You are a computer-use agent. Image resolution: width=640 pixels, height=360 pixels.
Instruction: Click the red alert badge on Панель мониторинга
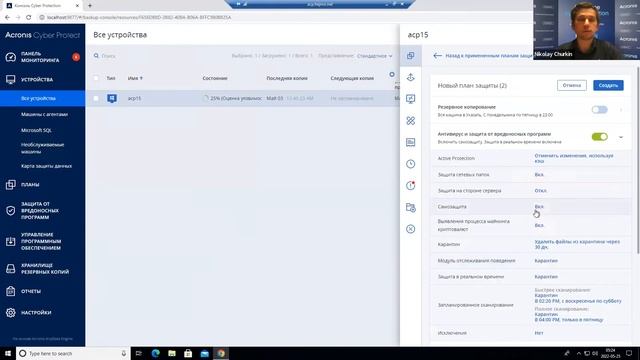coord(76,57)
